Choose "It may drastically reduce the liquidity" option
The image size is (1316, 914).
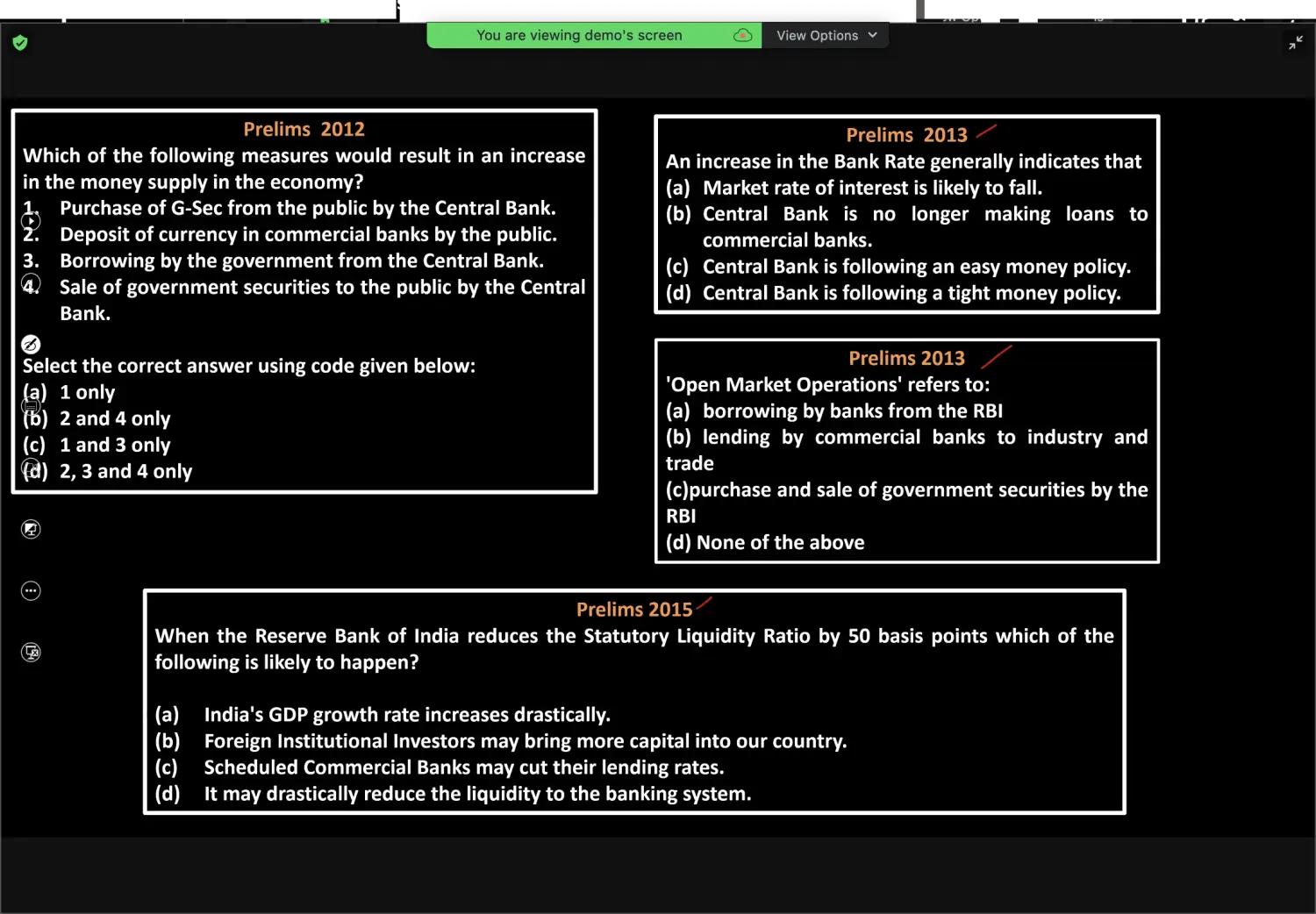pos(478,794)
